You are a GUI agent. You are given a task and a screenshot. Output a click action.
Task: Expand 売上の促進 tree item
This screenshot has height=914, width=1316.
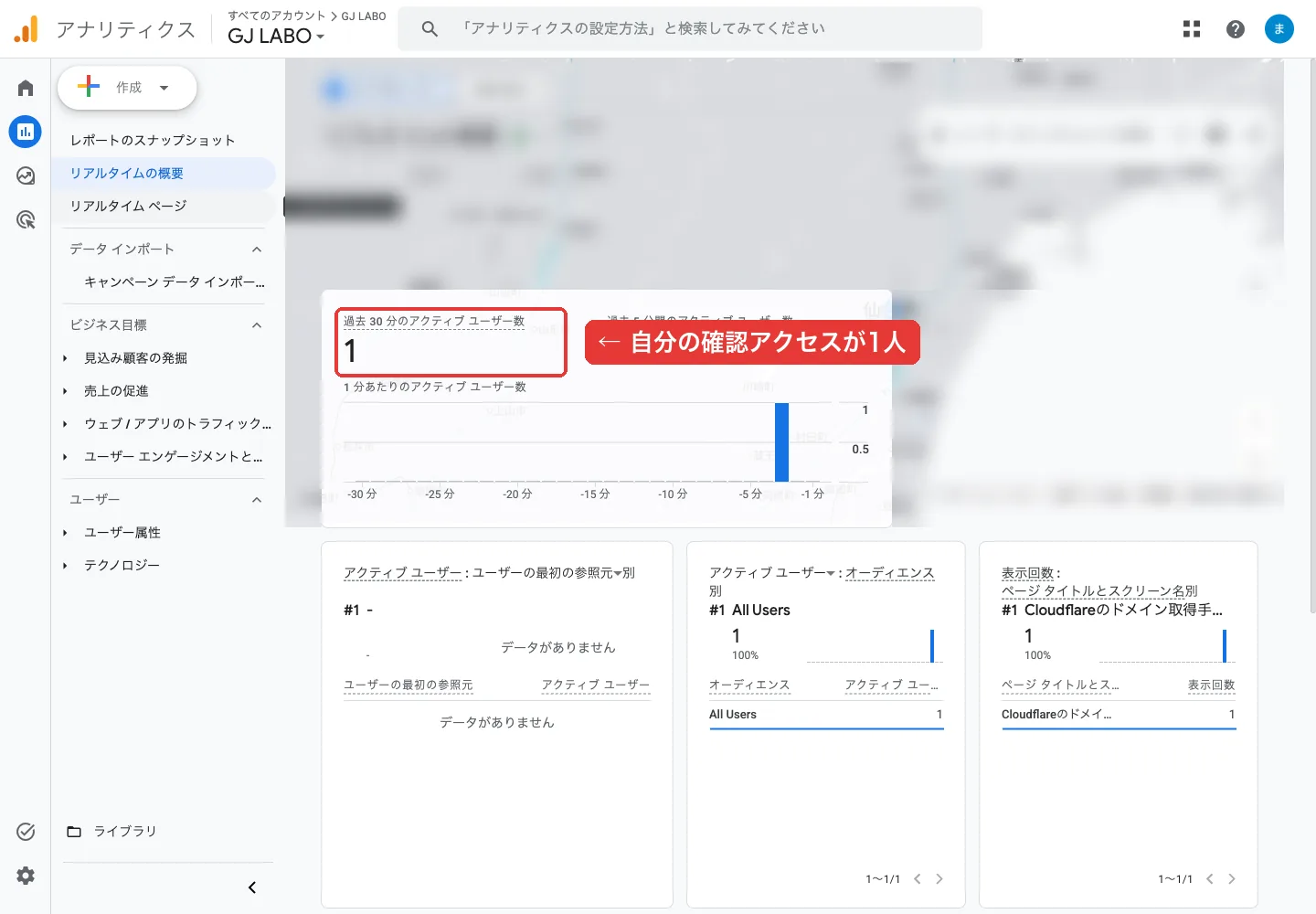click(x=65, y=391)
